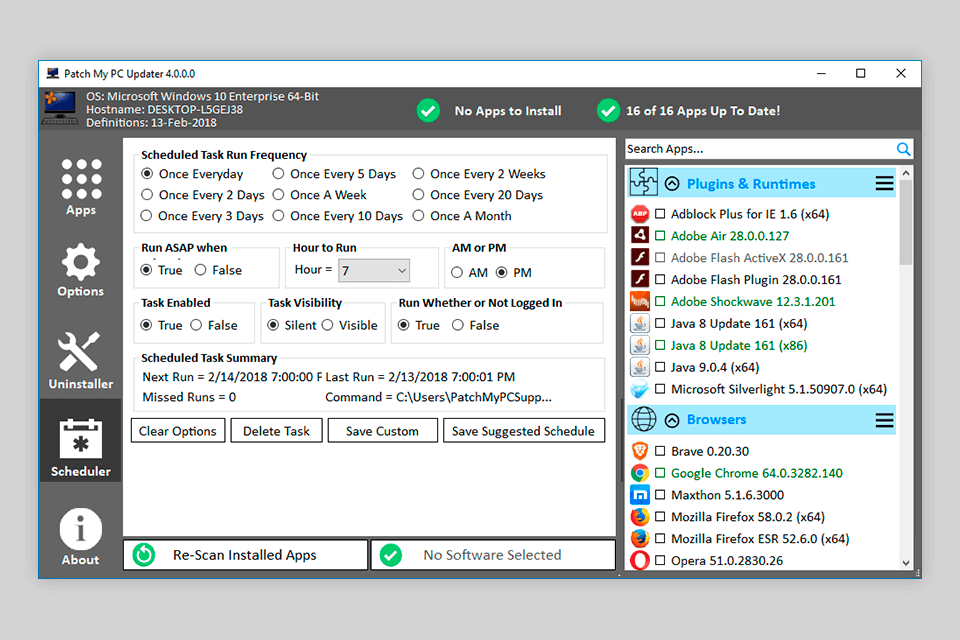Collapse the Plugins & Runtimes category
The image size is (960, 640).
coord(672,184)
